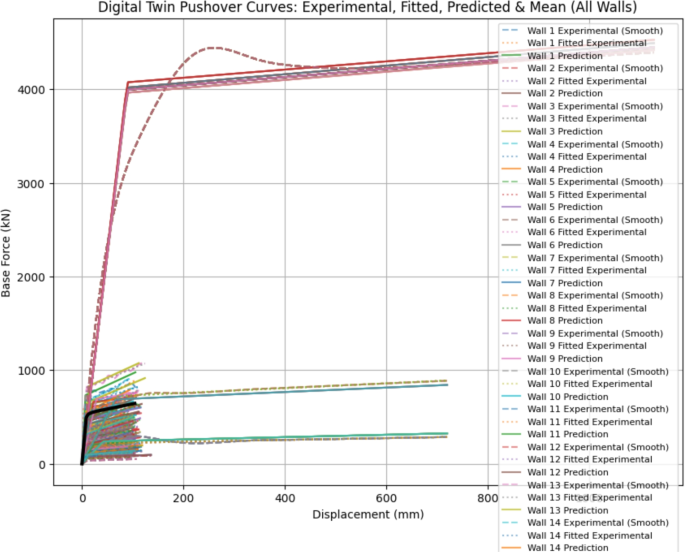Pick legend entry 'Wall 2 Prediction'
Image resolution: width=685 pixels, height=552 pixels.
pos(552,93)
